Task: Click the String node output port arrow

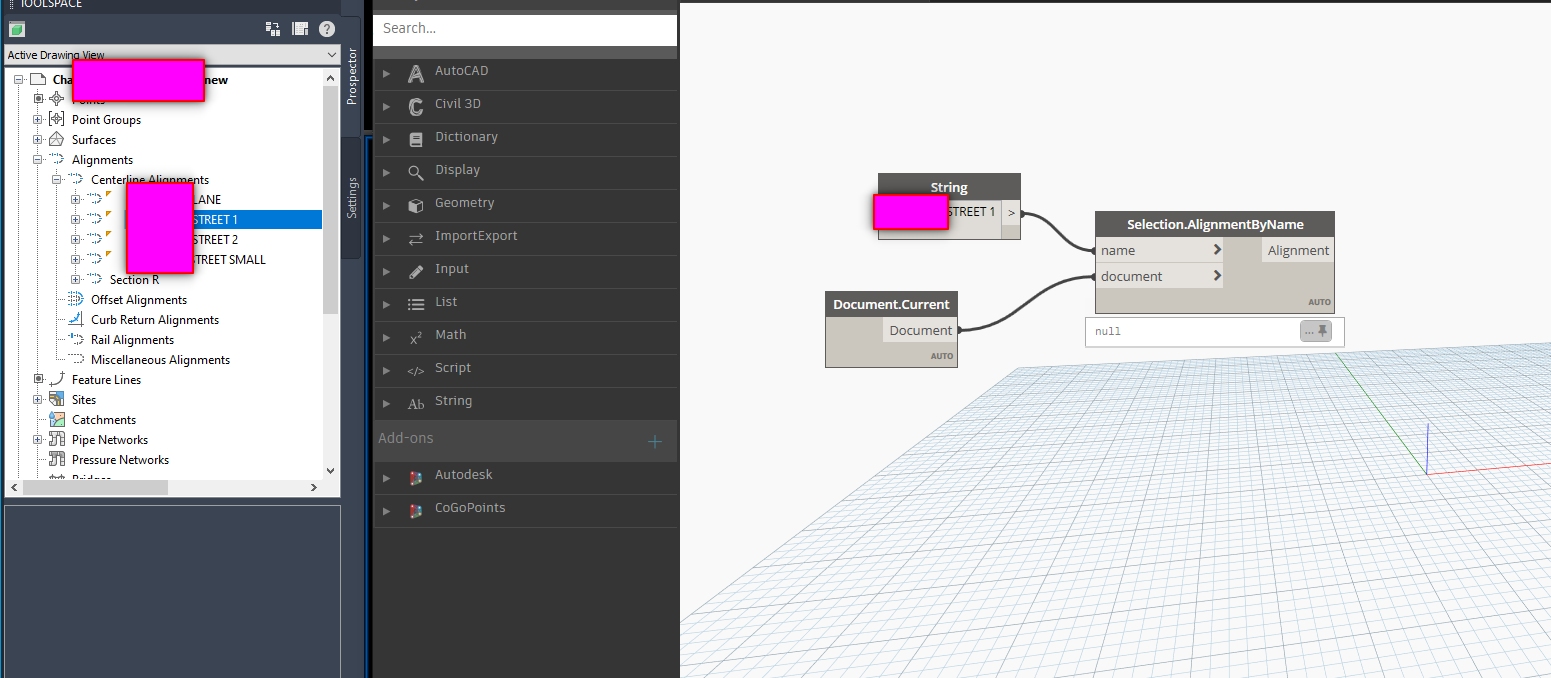Action: [x=1011, y=212]
